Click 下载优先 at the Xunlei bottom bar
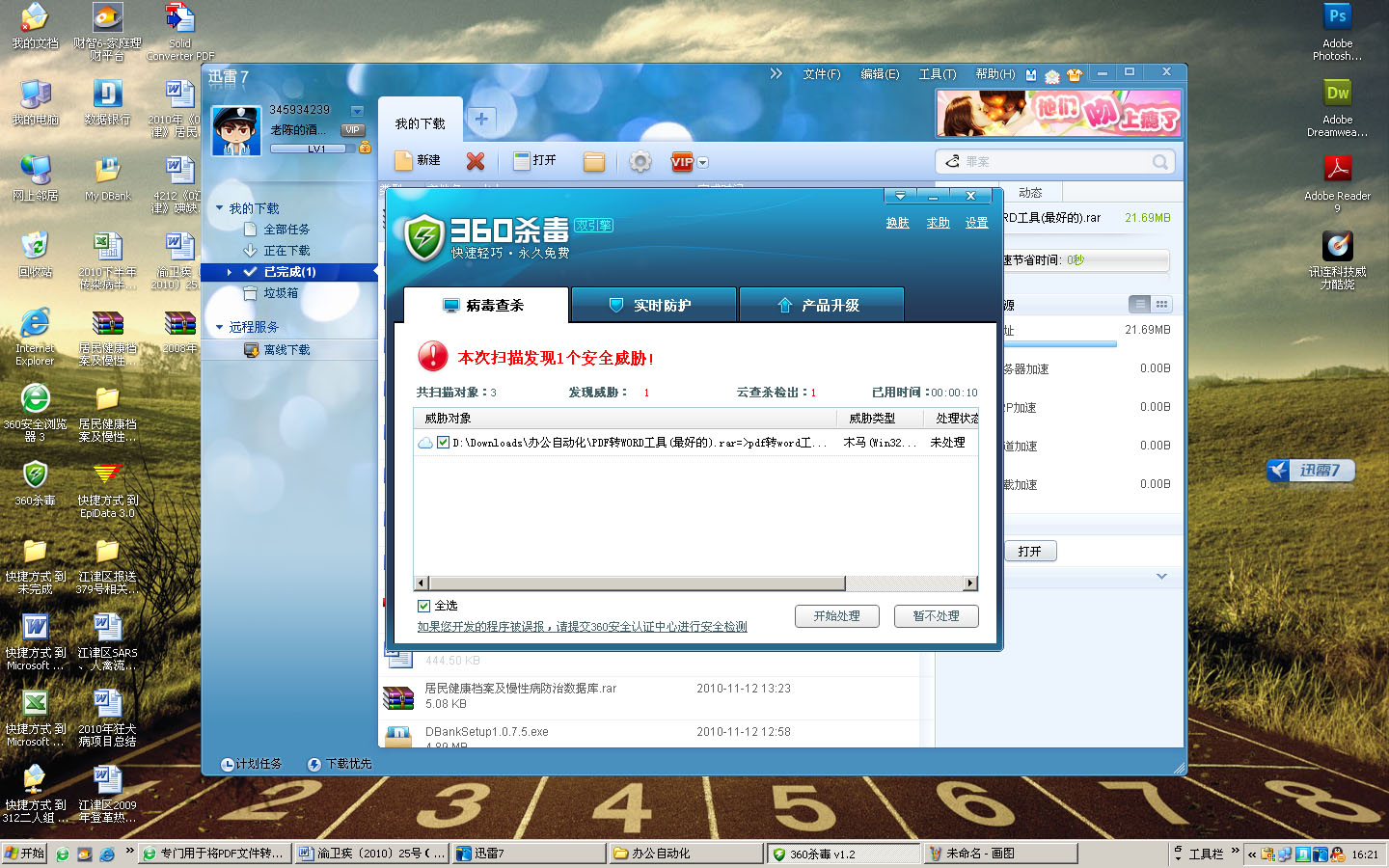The image size is (1389, 868). pos(340,764)
